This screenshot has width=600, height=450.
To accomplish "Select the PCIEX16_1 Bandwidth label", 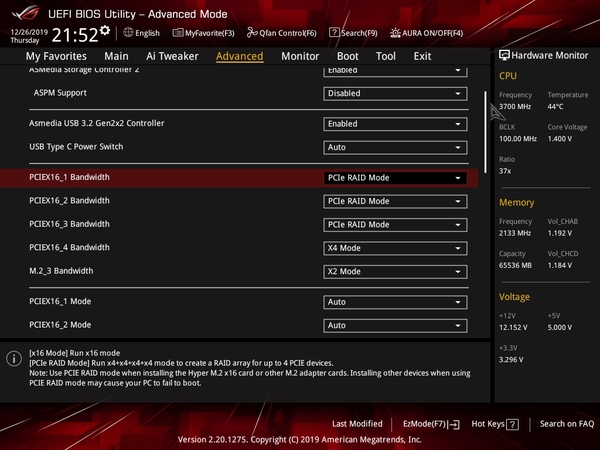I will (x=69, y=177).
